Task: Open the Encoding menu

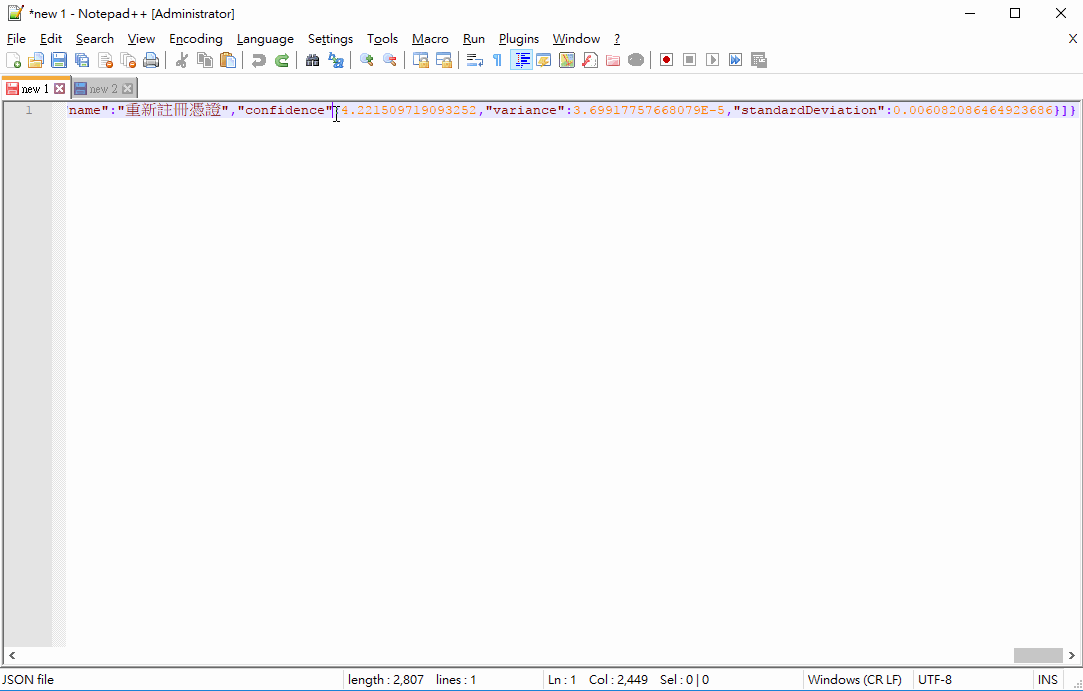Action: 195,38
